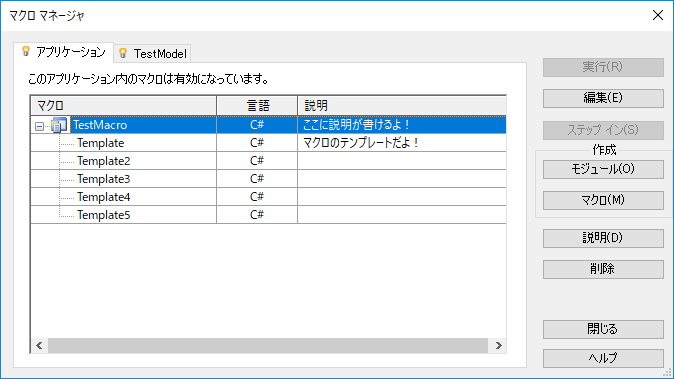Click the 説明 column header
674x379 pixels.
point(402,105)
